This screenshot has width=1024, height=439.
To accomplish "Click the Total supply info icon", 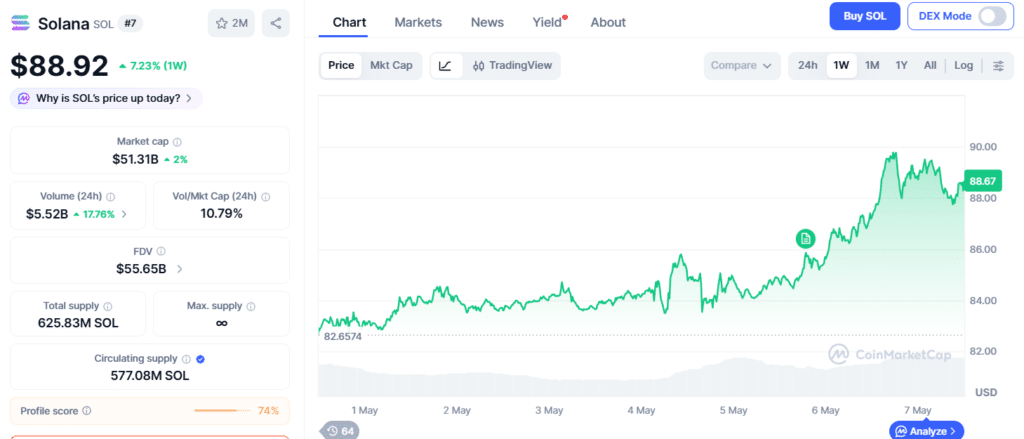I will (108, 306).
